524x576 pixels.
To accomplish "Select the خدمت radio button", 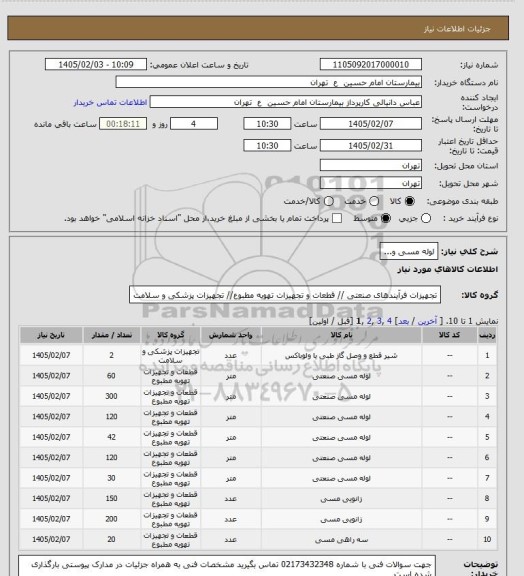I will point(374,201).
